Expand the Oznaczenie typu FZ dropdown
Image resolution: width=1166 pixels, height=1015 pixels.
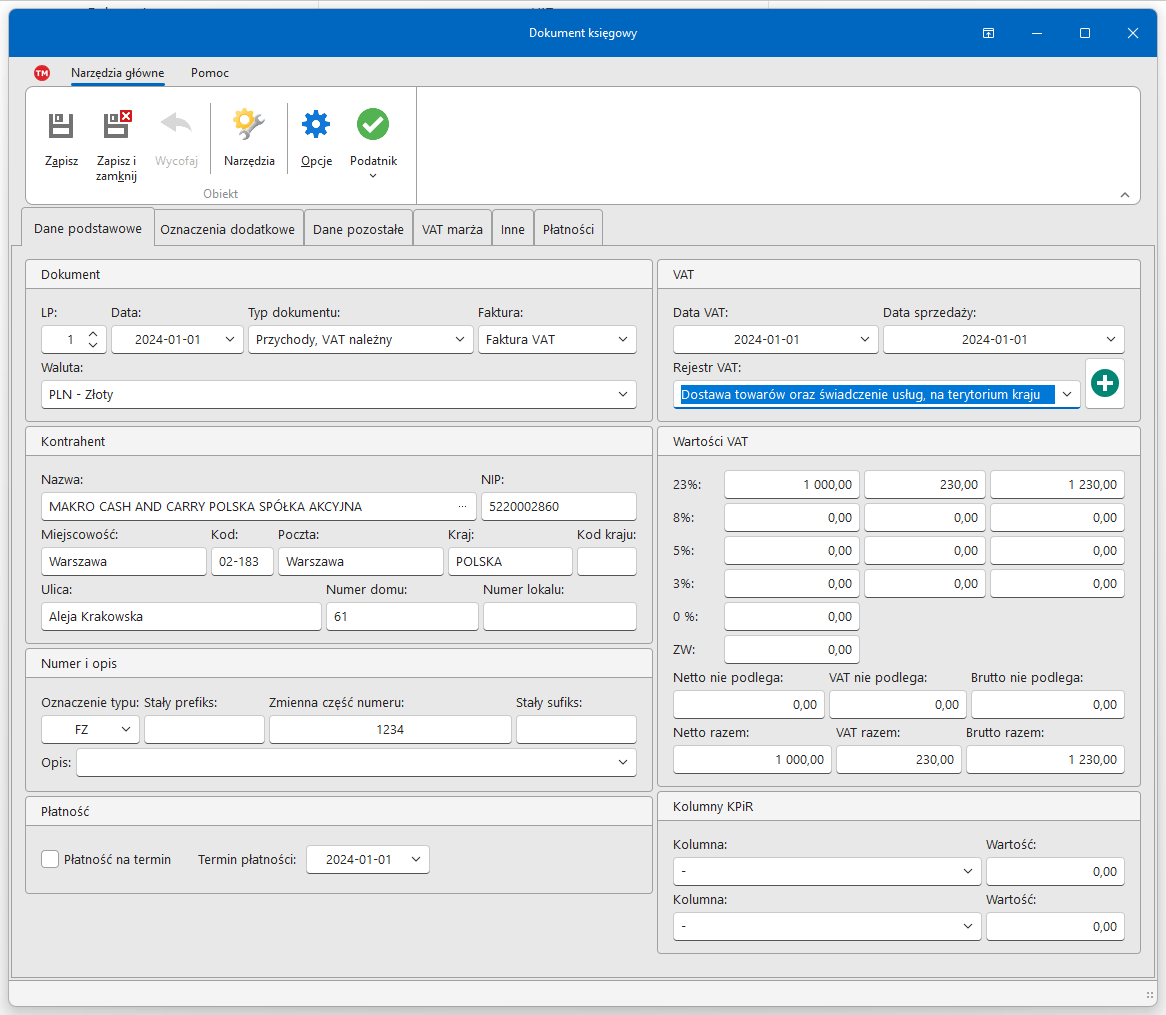(126, 730)
